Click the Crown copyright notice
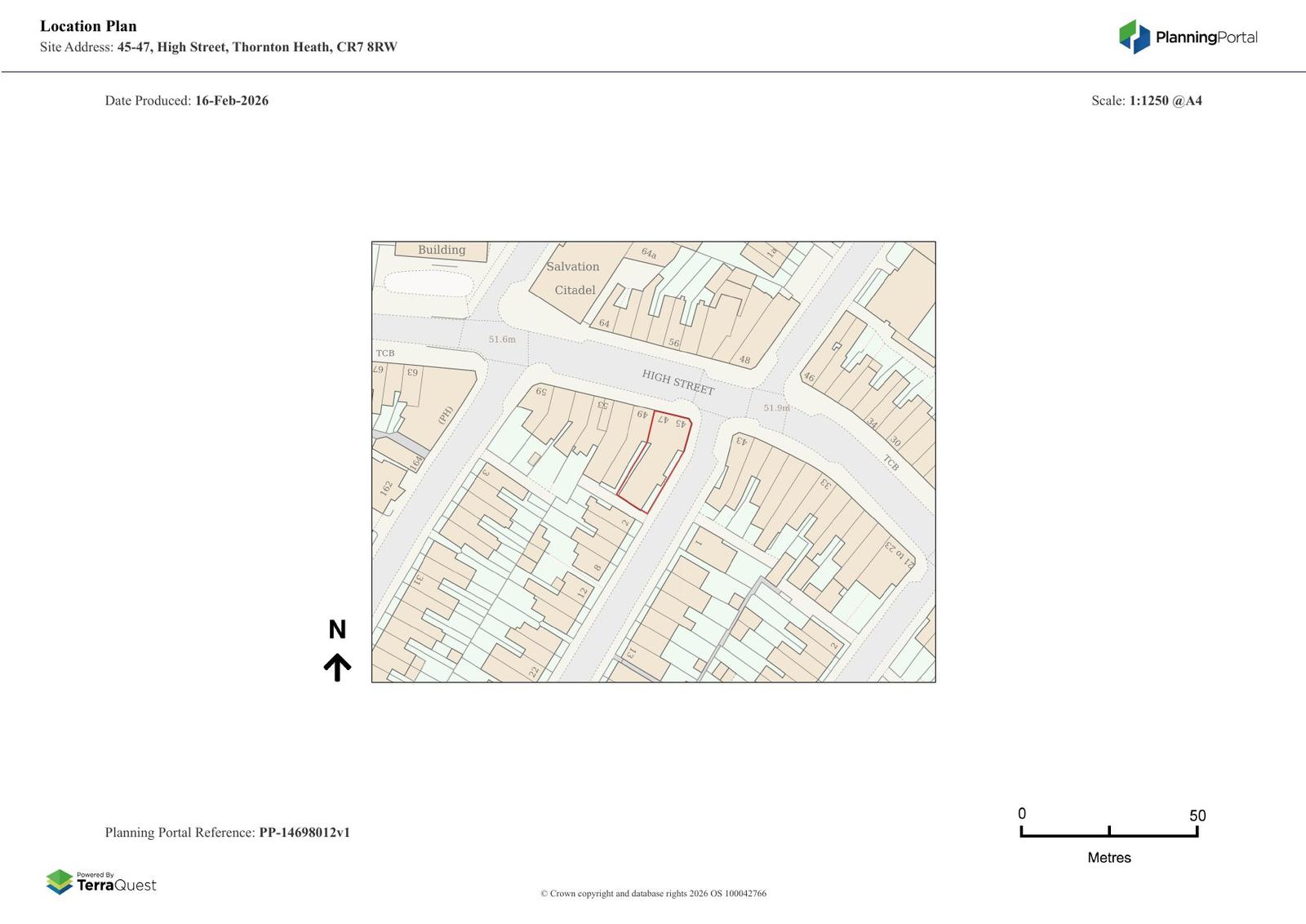The image size is (1306, 924). pyautogui.click(x=653, y=893)
